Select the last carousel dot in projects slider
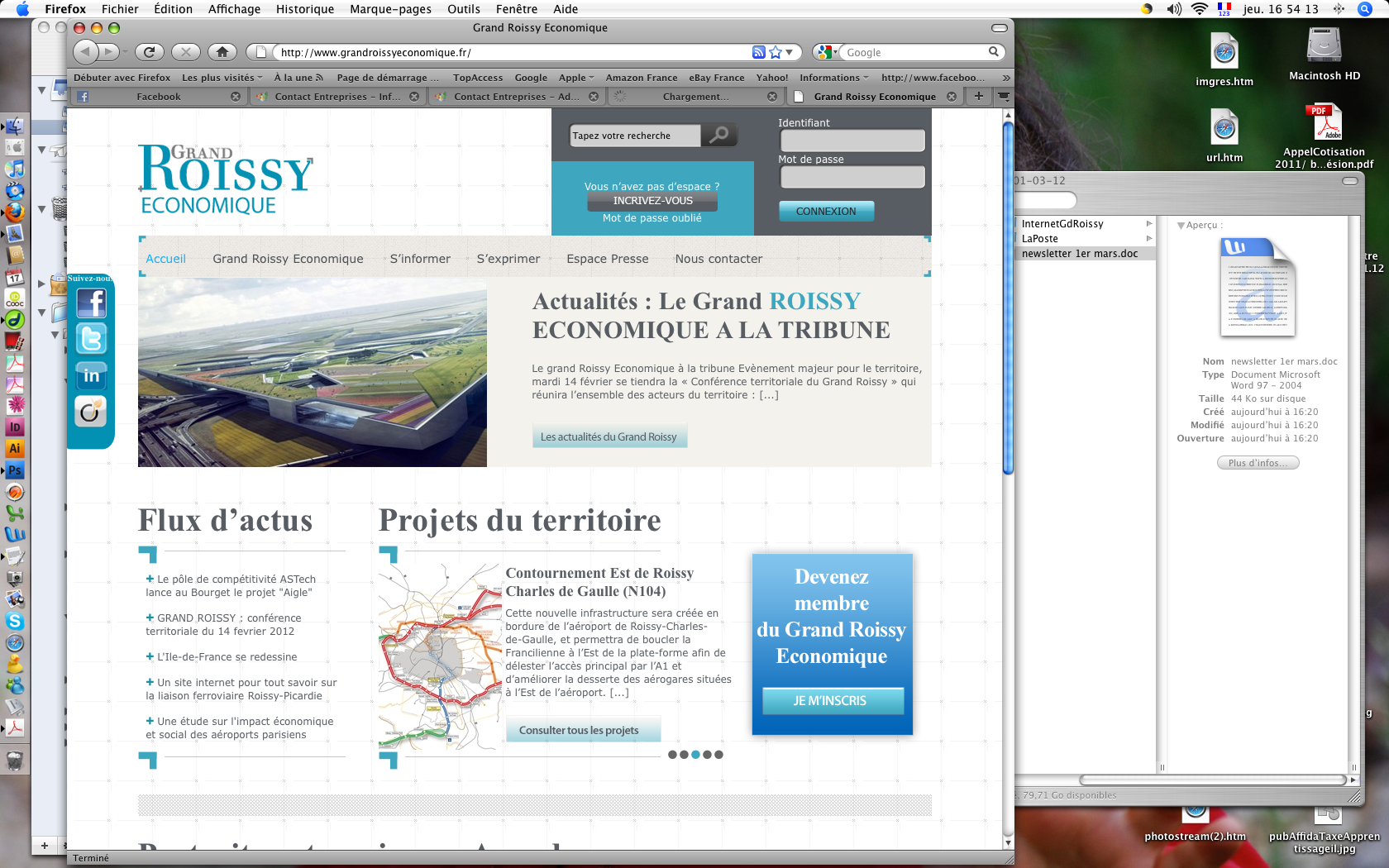 (718, 755)
